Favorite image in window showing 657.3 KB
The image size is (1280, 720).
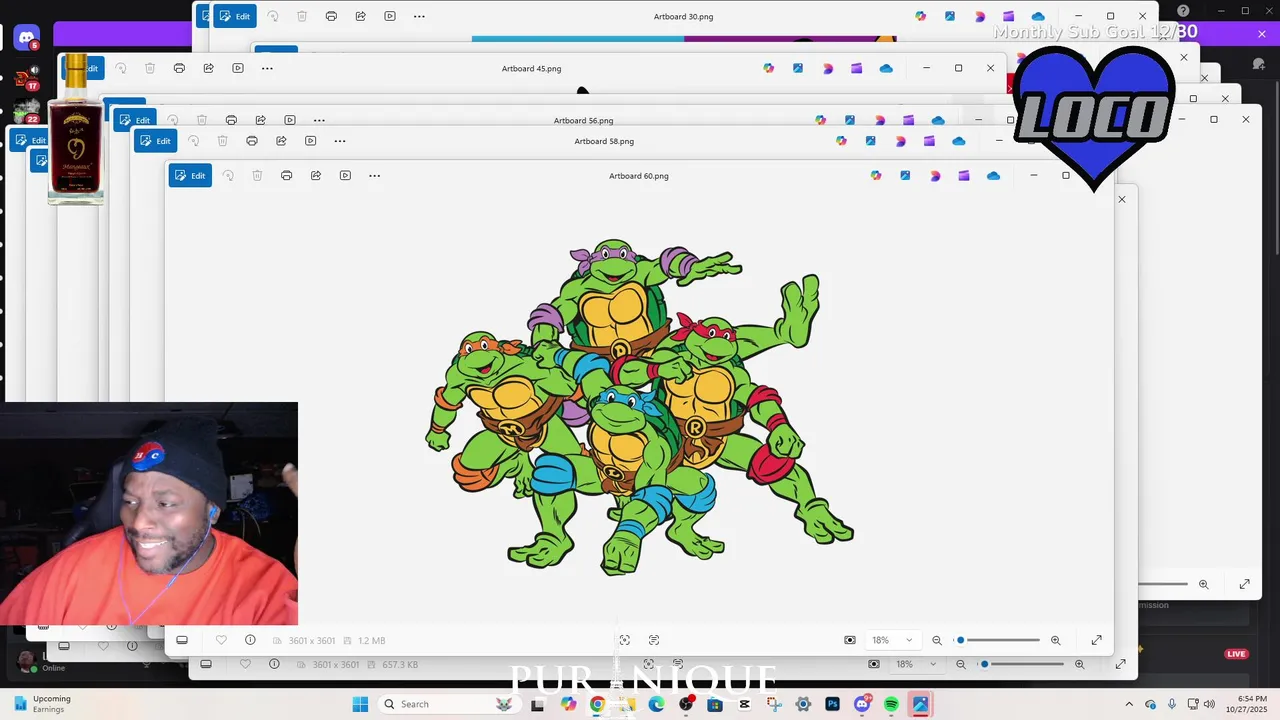coord(245,664)
